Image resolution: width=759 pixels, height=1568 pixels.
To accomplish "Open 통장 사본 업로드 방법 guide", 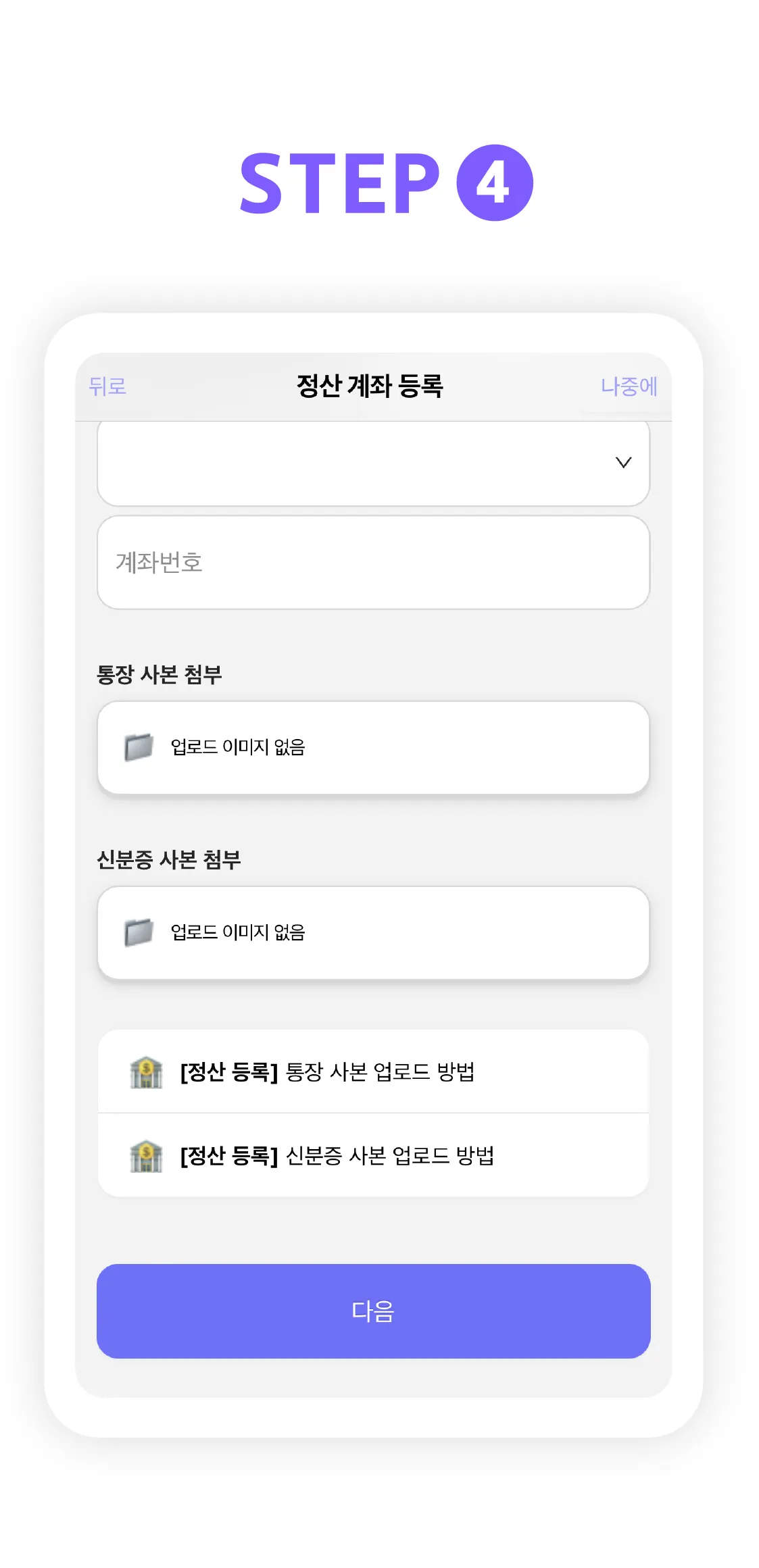I will point(379,1072).
